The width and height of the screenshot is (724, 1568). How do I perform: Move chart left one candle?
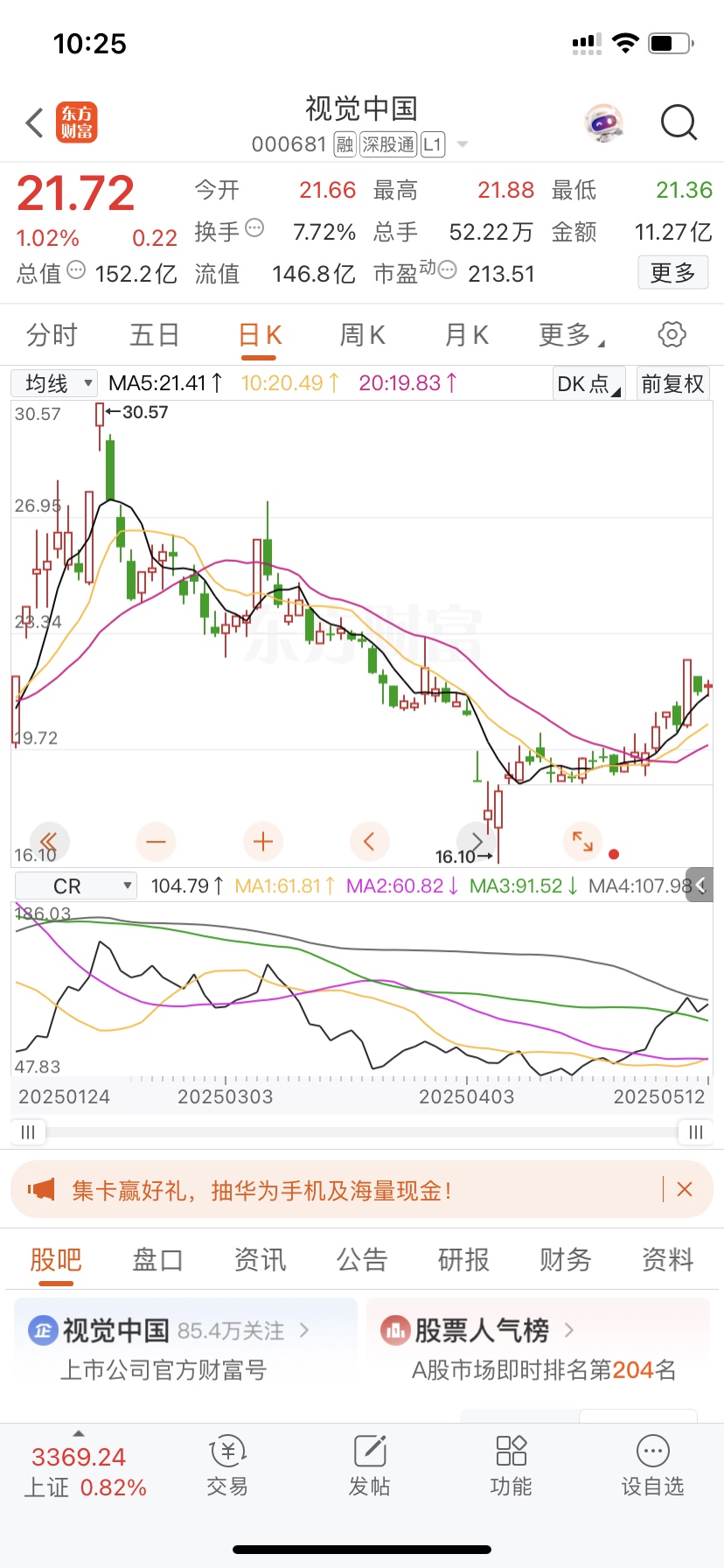[369, 842]
